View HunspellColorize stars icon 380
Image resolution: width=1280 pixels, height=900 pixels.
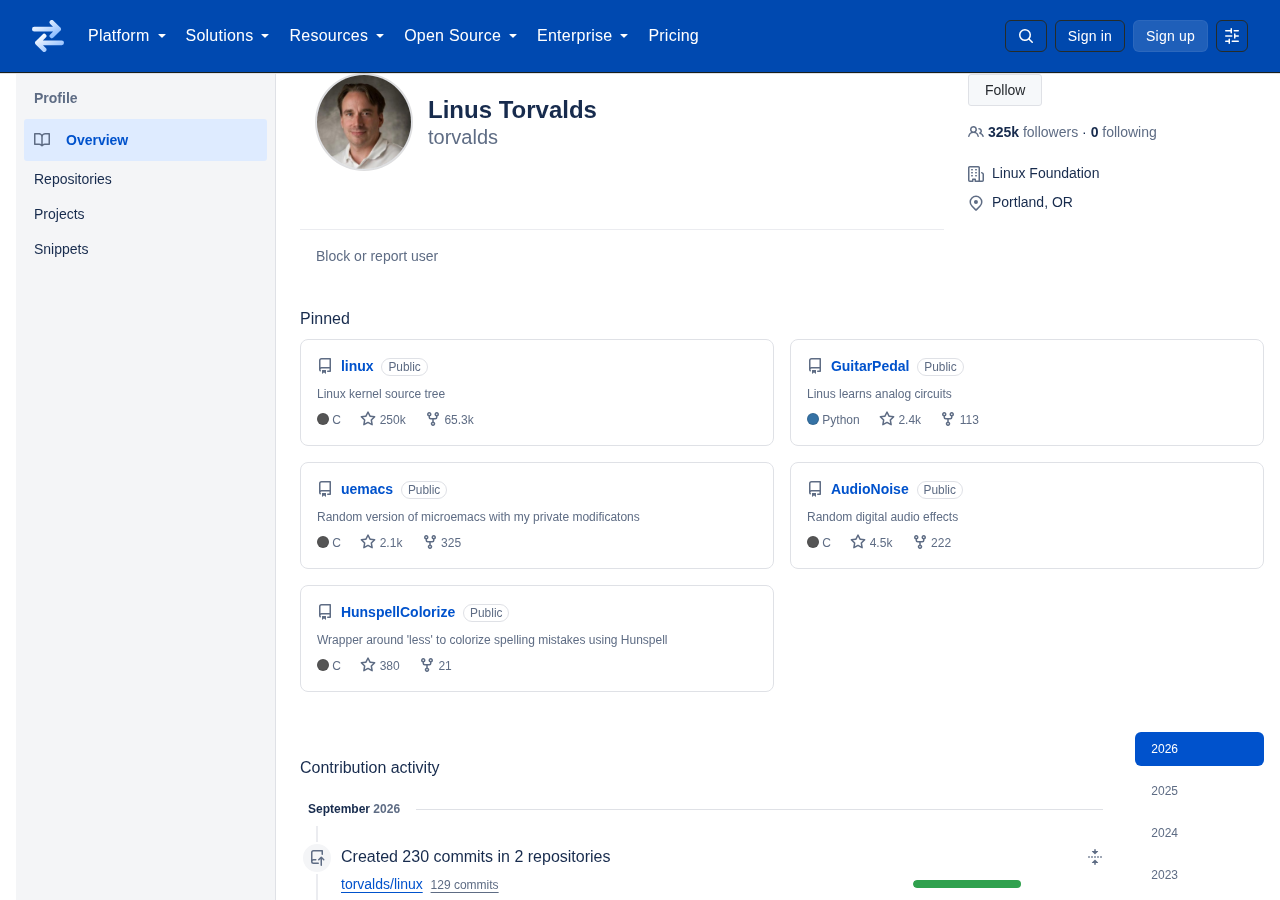click(368, 665)
